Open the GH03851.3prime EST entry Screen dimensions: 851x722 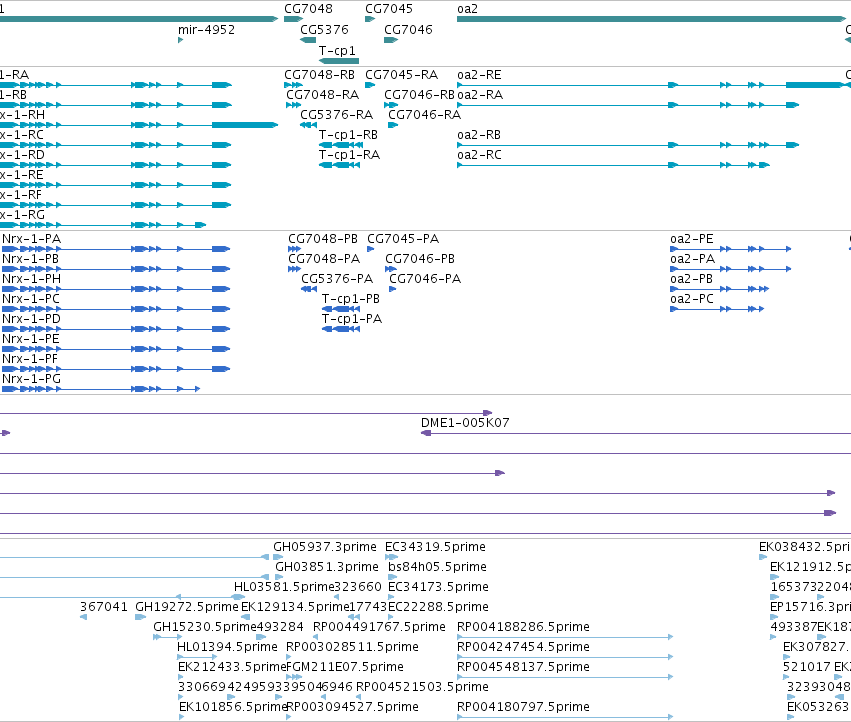pos(327,567)
